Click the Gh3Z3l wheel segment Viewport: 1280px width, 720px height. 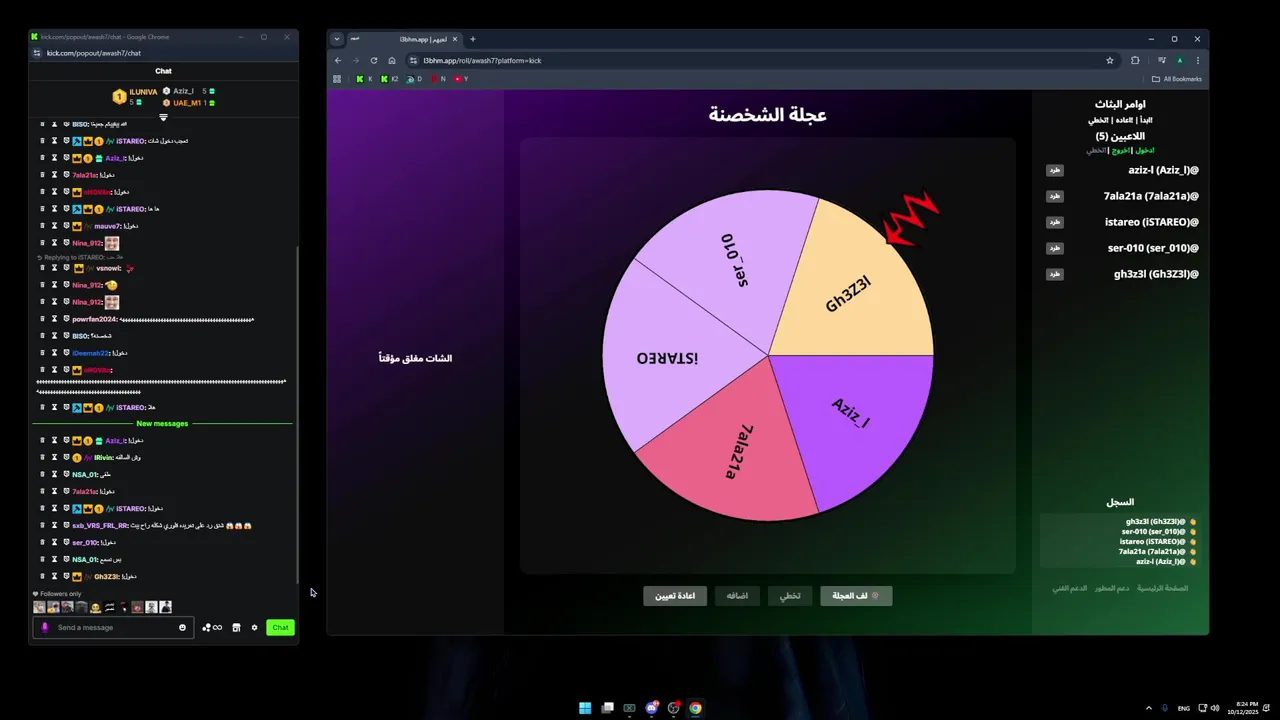click(x=850, y=292)
